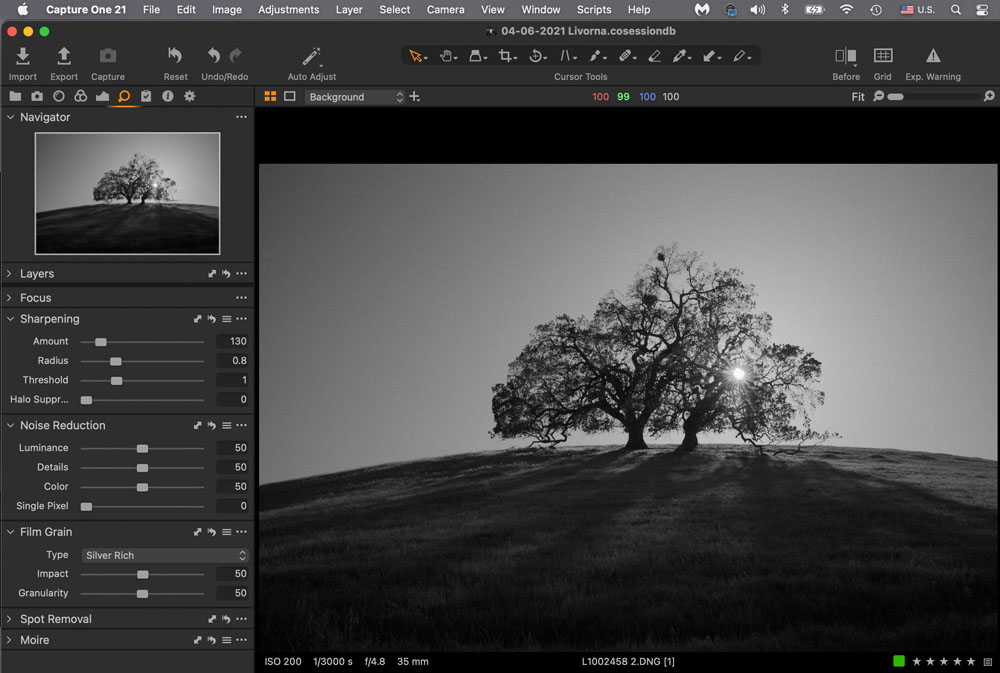Select the Loupe cursor tool
Viewport: 1000px width, 673px height.
[x=477, y=56]
